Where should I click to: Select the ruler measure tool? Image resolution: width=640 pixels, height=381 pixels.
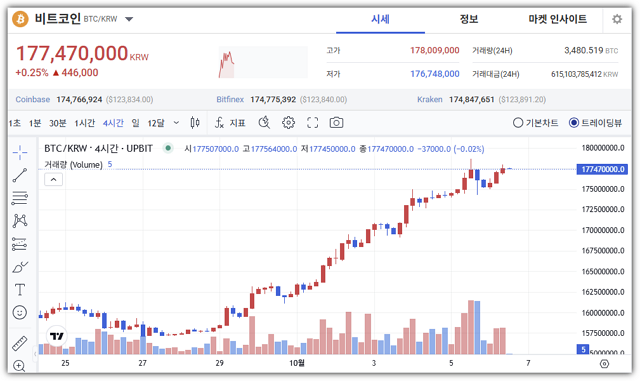20,343
